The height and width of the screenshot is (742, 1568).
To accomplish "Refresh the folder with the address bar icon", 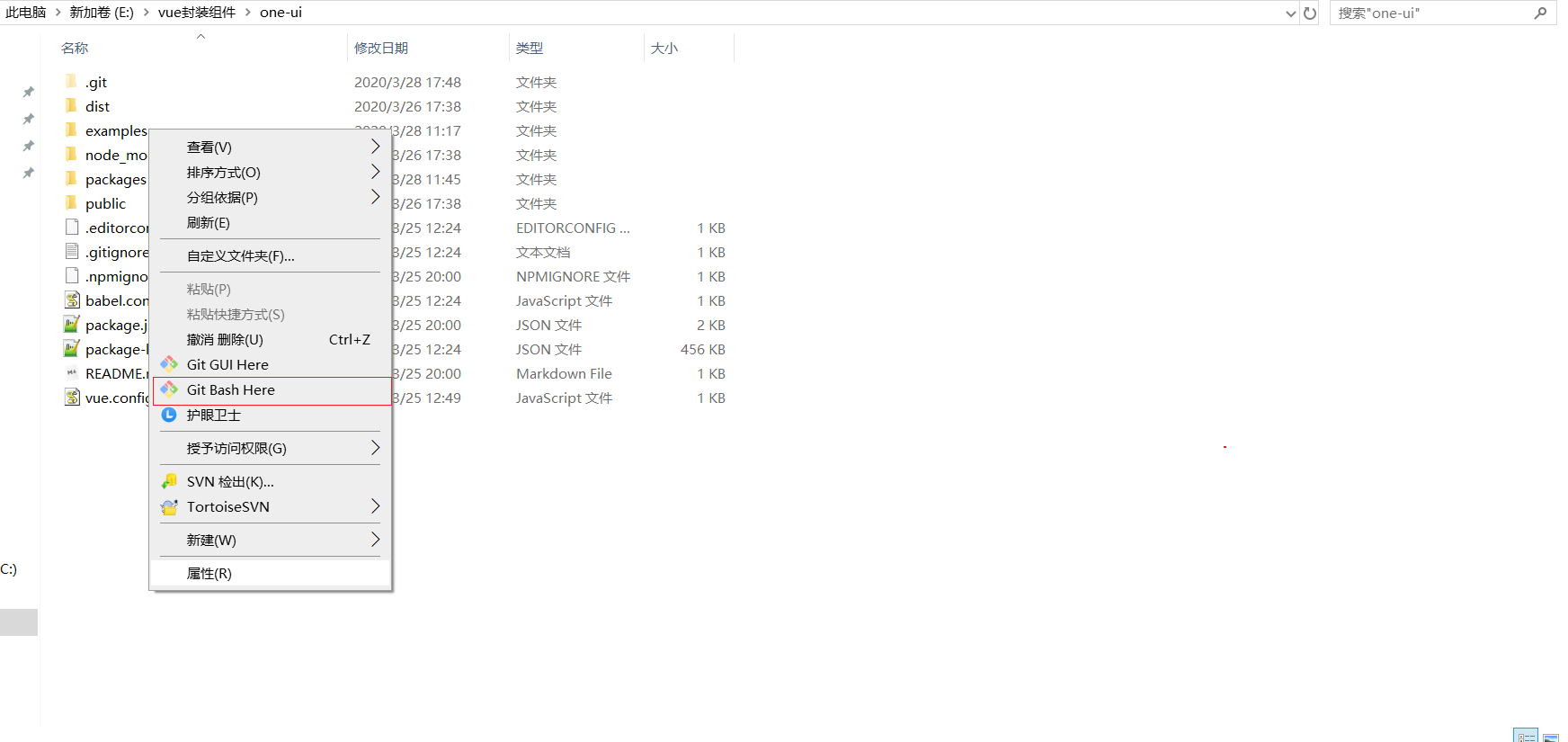I will pos(1310,13).
